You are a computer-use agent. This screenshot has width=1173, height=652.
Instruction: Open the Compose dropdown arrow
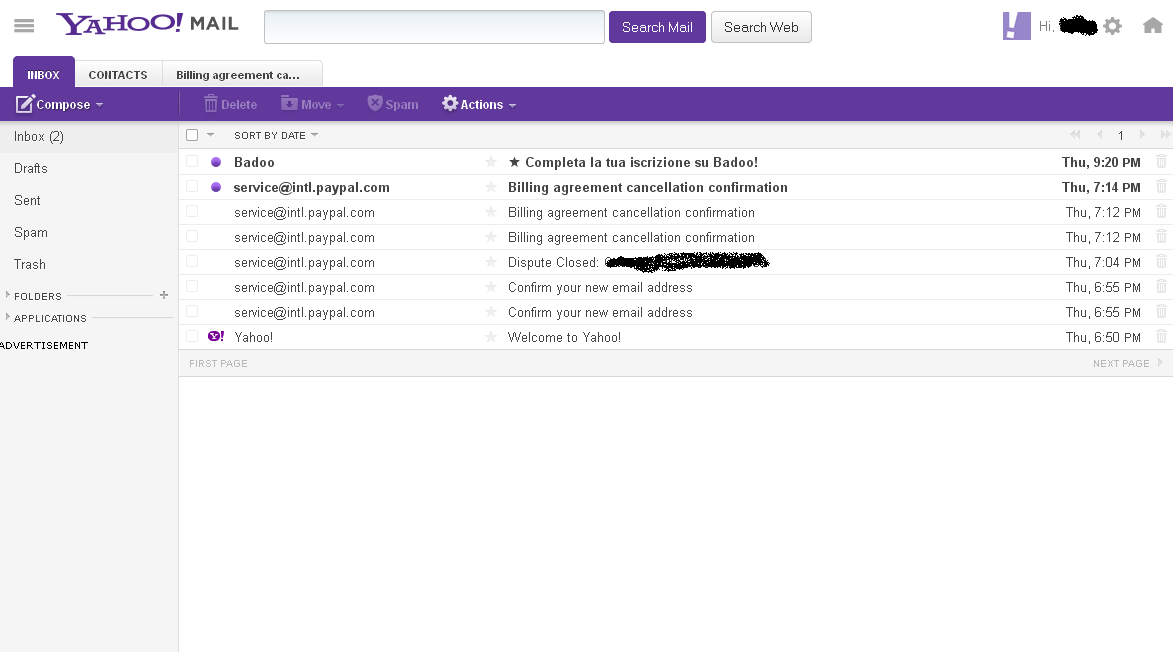[x=100, y=105]
